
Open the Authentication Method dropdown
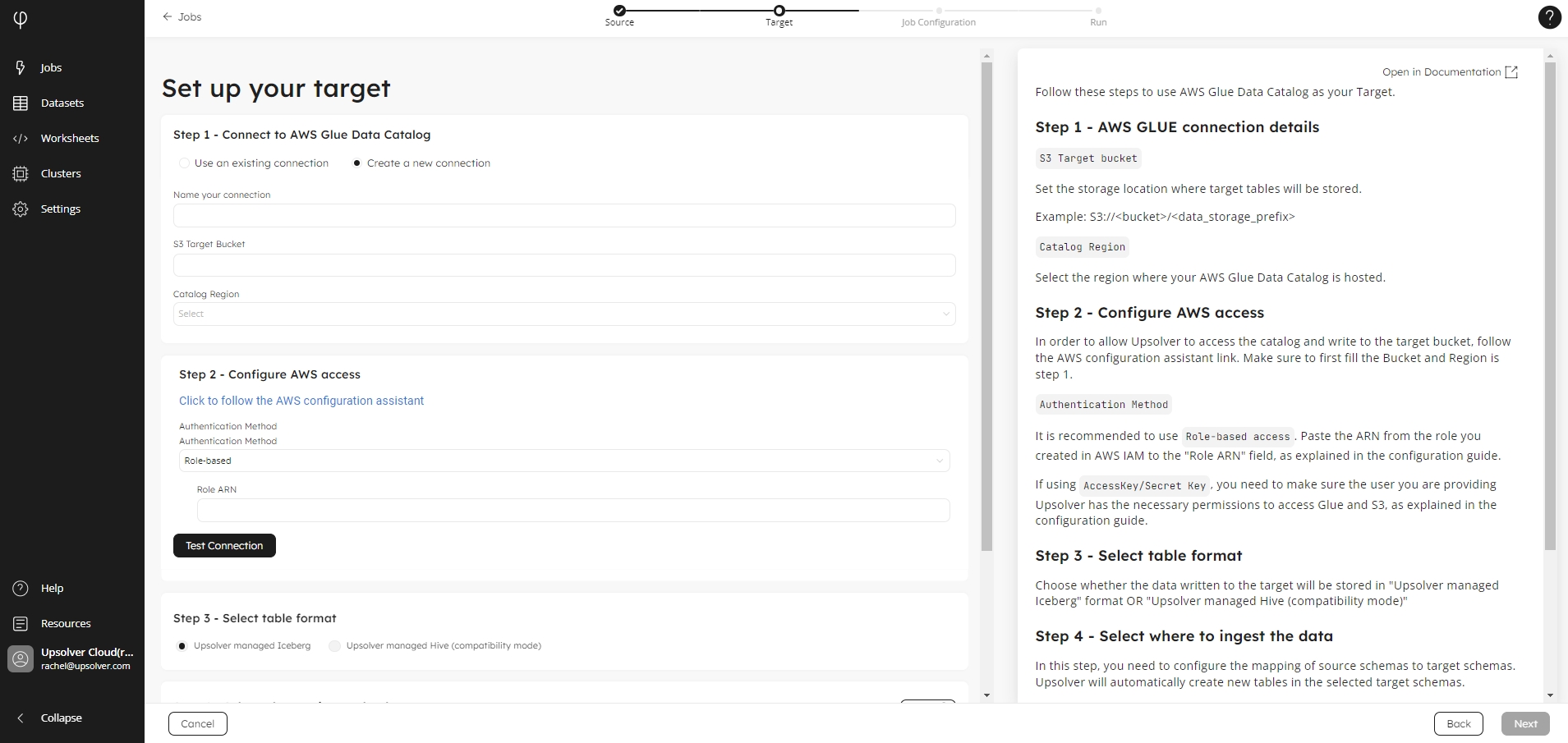point(564,461)
